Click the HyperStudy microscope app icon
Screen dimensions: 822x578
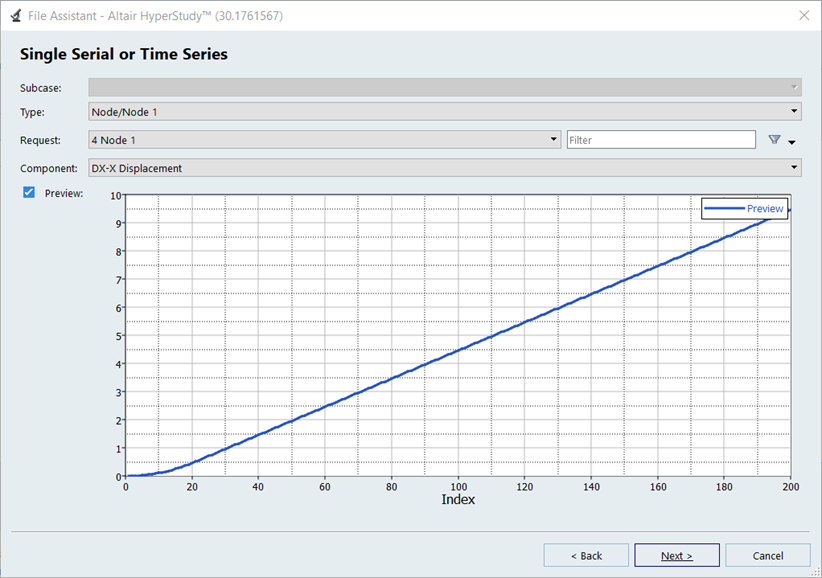pos(16,16)
